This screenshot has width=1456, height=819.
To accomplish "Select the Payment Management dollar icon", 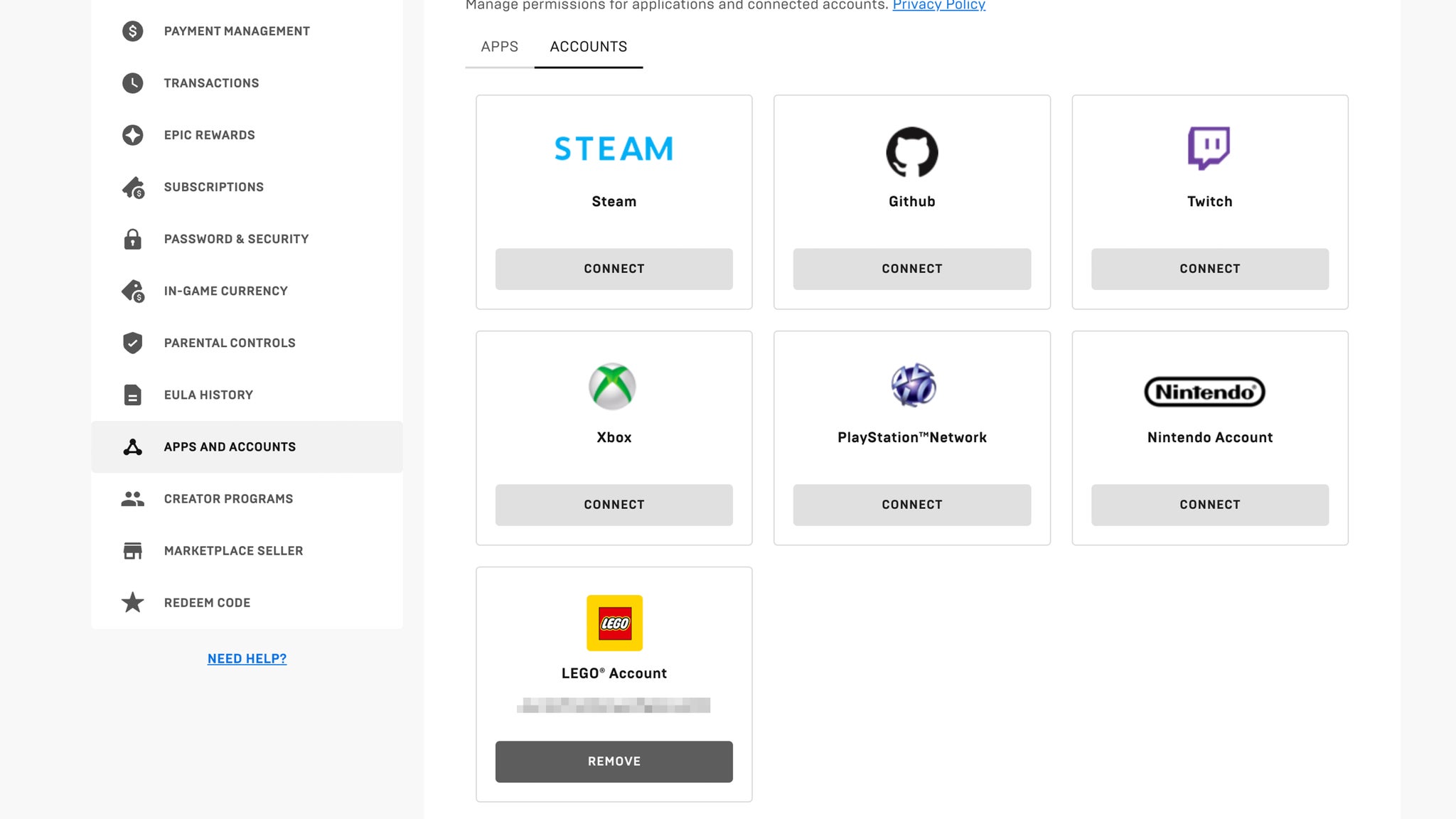I will [132, 31].
